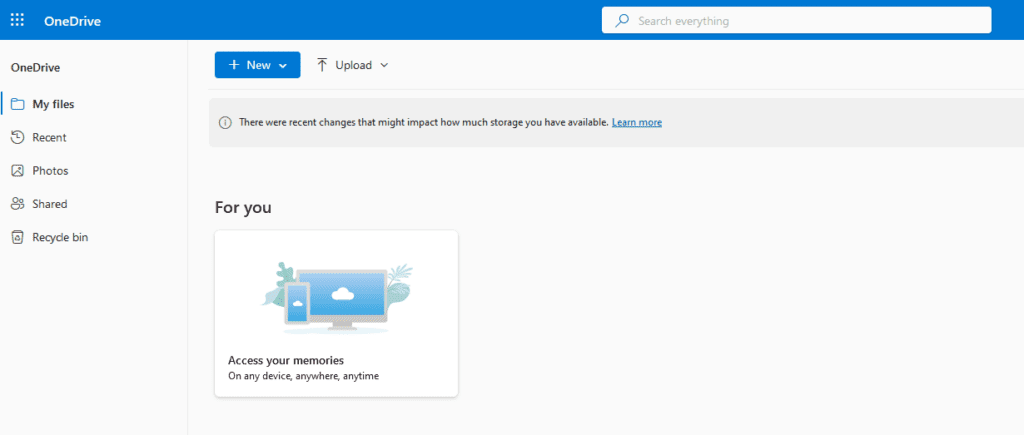The image size is (1024, 435).
Task: Expand the New button dropdown chevron
Action: [x=283, y=66]
